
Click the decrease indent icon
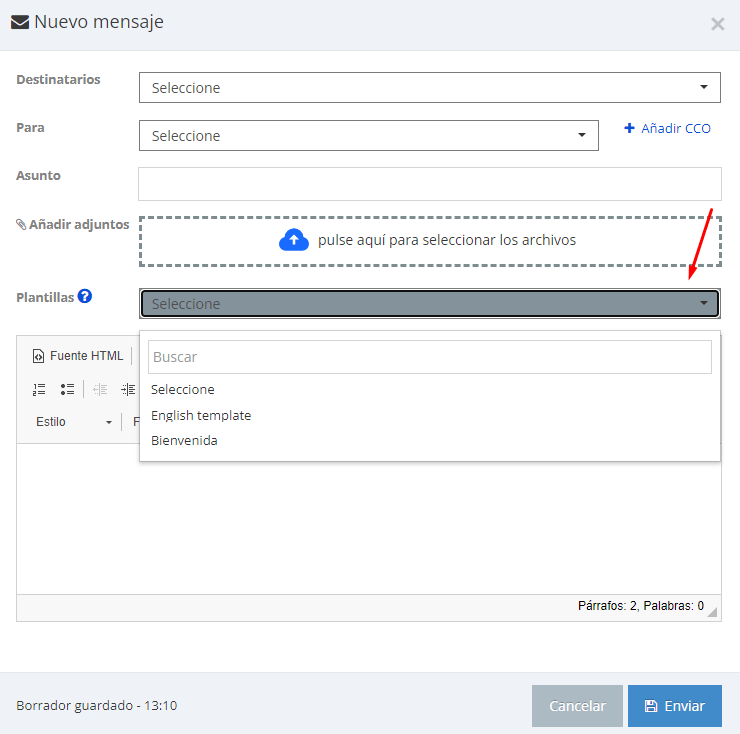[x=100, y=389]
